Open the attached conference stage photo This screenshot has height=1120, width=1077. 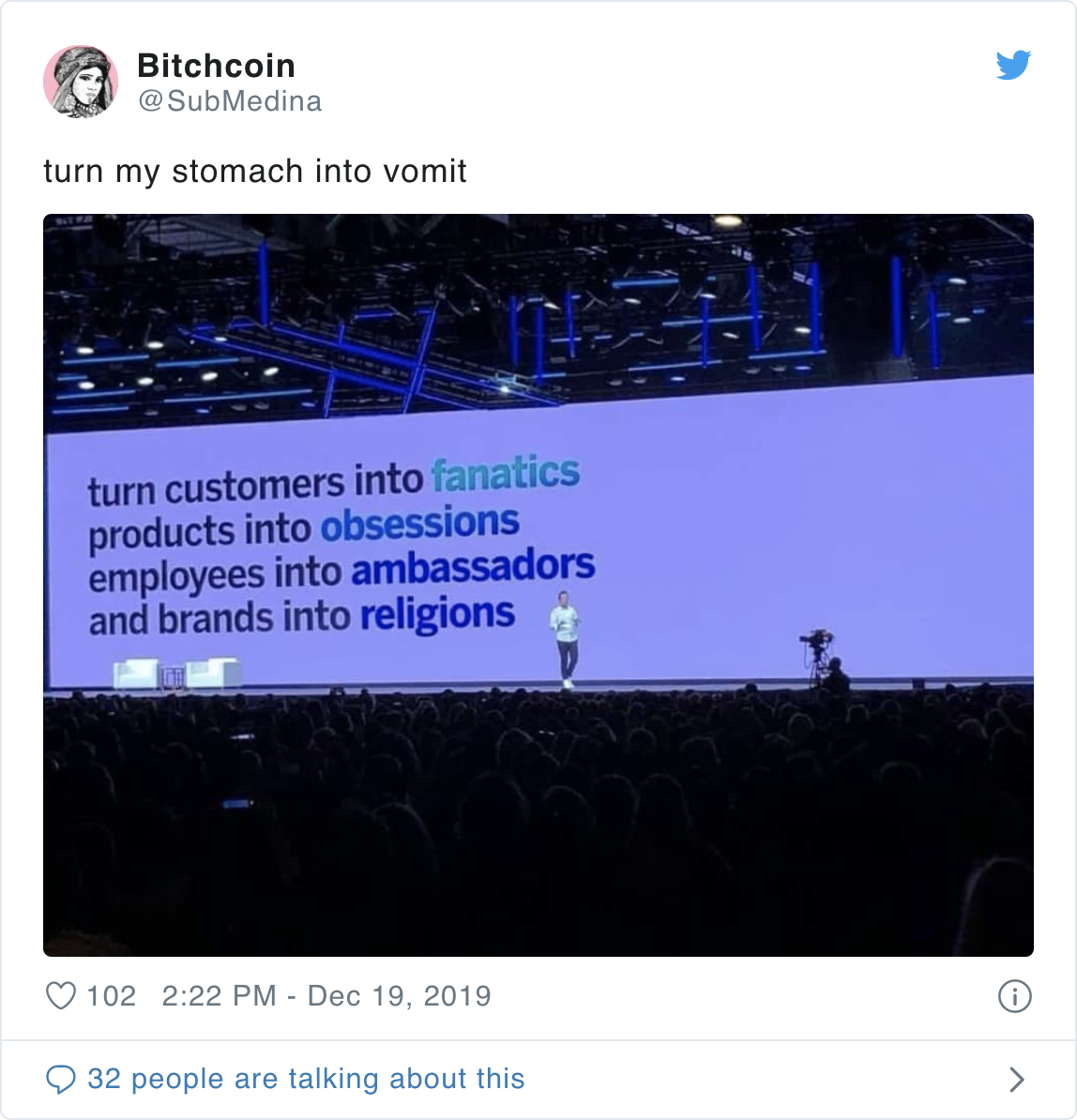(x=538, y=585)
